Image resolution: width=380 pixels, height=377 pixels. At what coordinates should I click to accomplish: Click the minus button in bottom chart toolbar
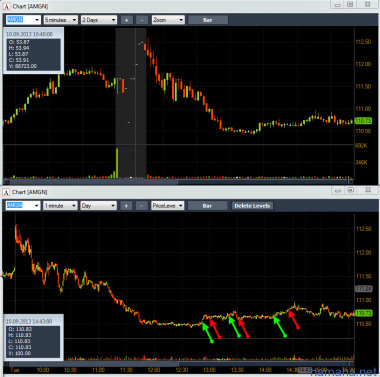click(x=141, y=206)
